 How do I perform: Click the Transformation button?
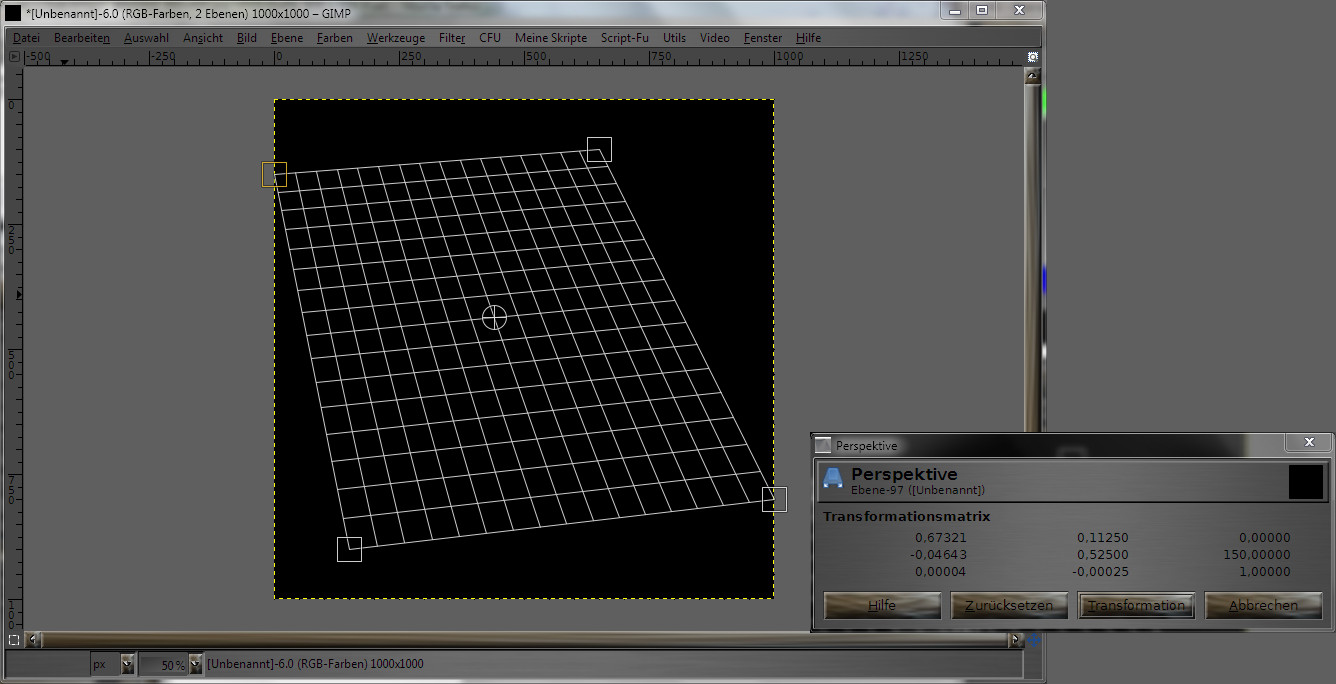click(x=1135, y=605)
